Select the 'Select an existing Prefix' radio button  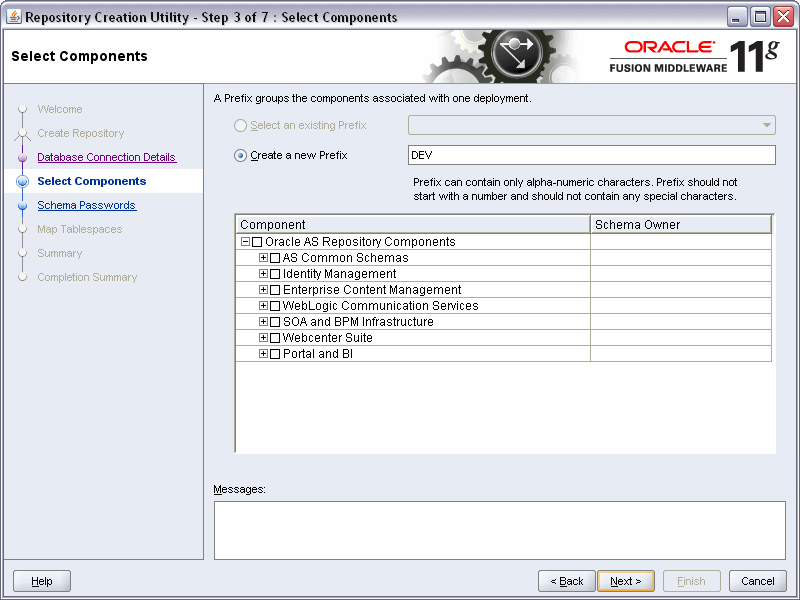click(x=240, y=126)
